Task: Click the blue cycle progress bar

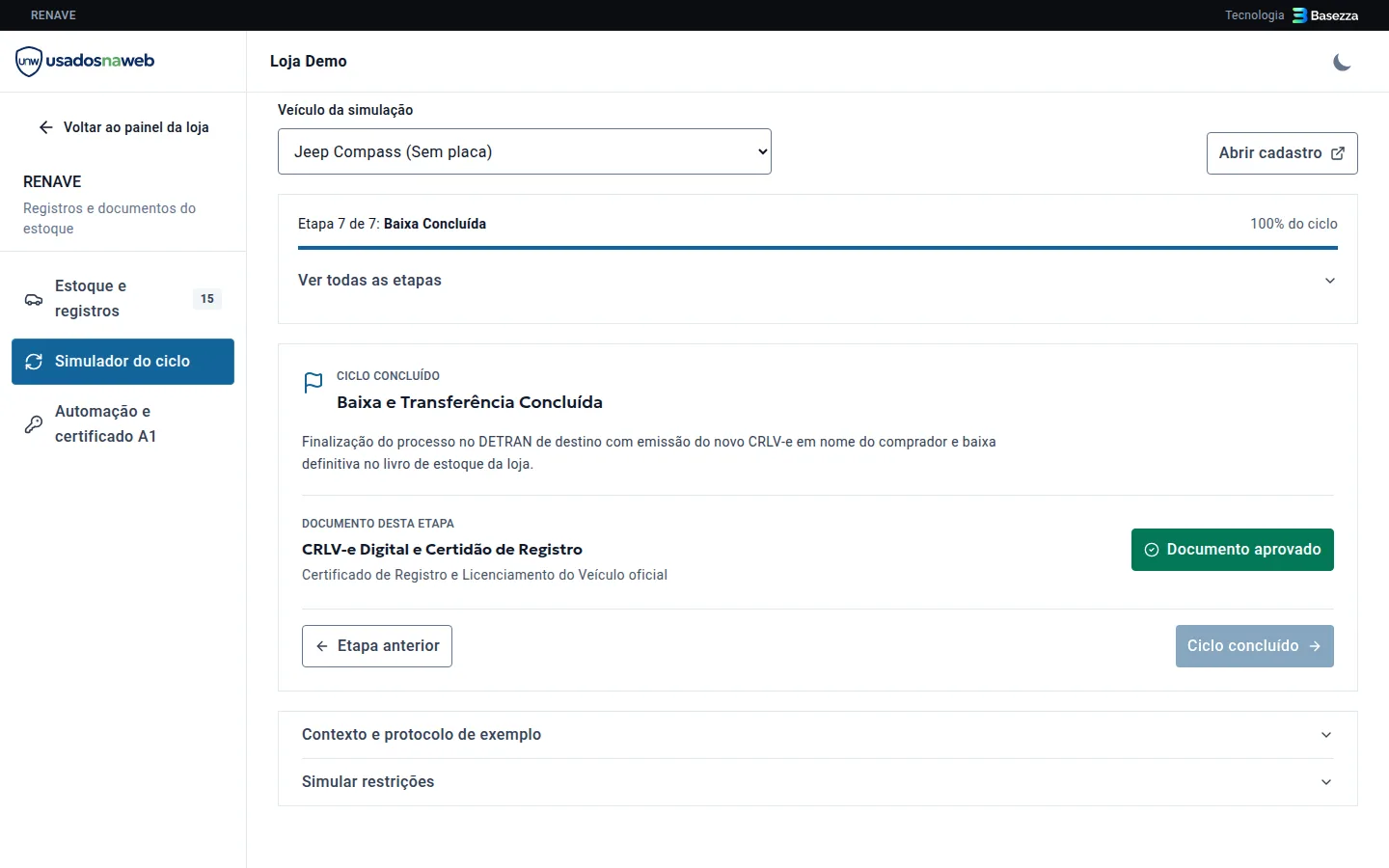Action: click(x=818, y=248)
